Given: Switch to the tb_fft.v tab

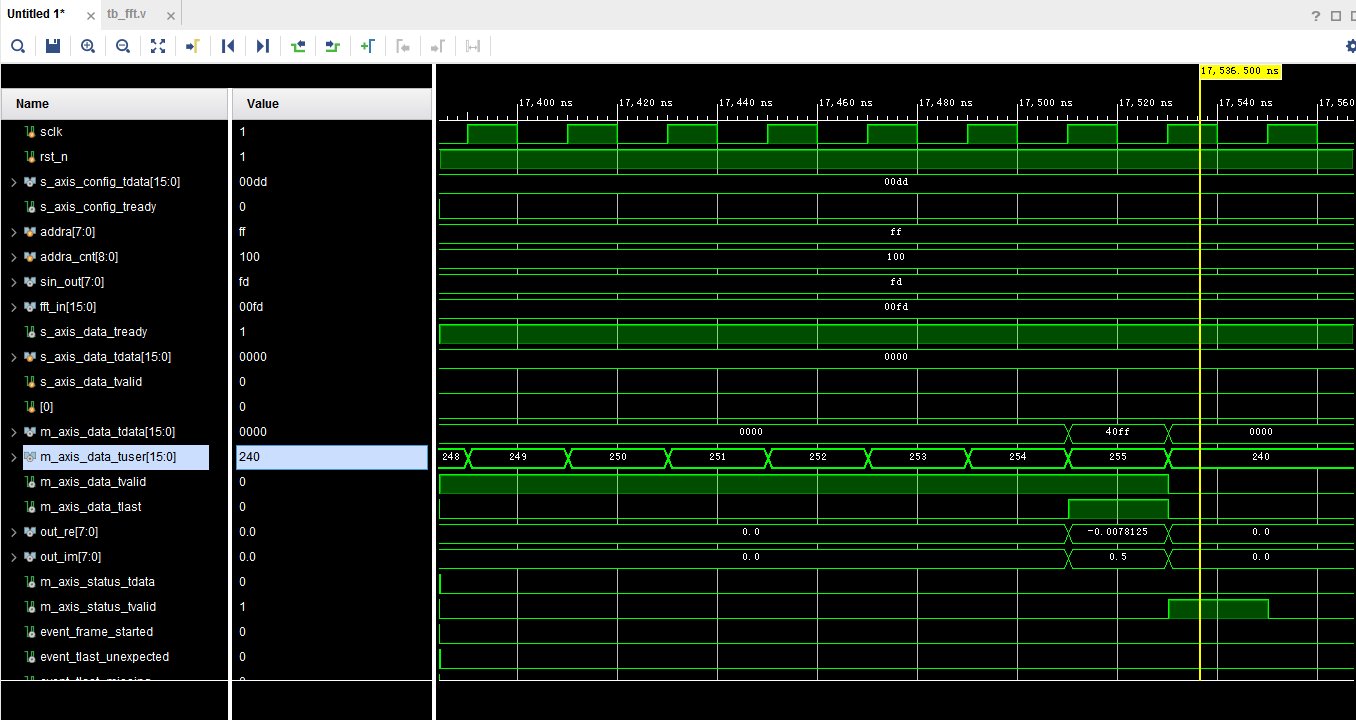Looking at the screenshot, I should pos(126,14).
